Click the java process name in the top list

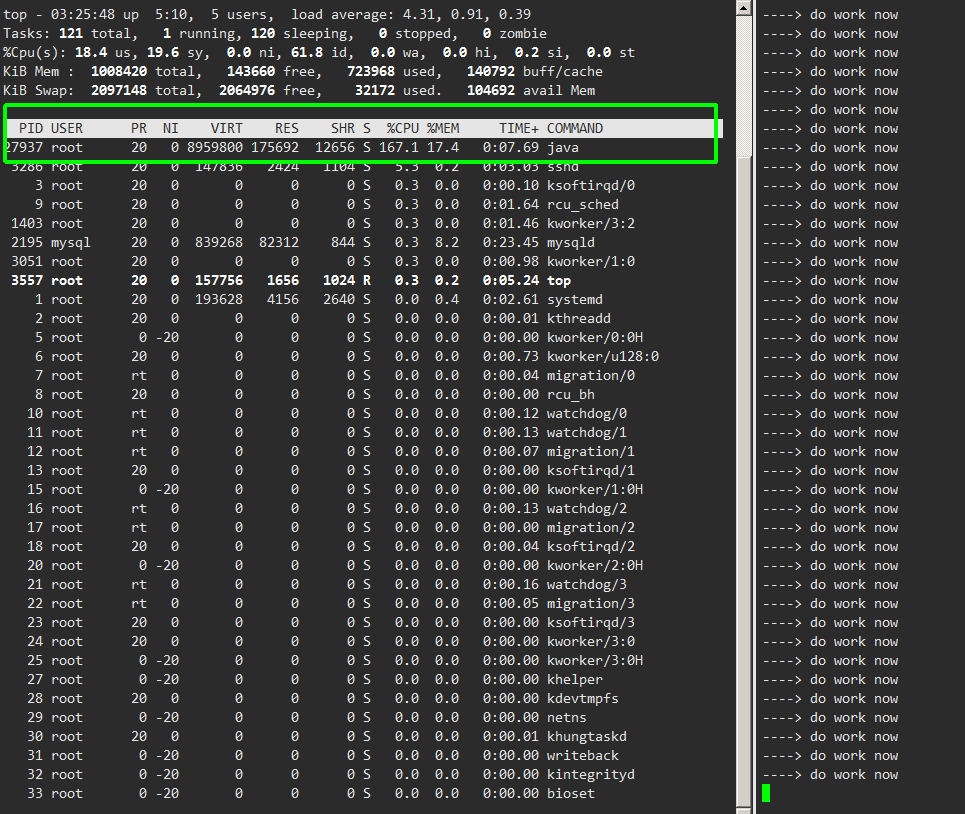coord(563,148)
